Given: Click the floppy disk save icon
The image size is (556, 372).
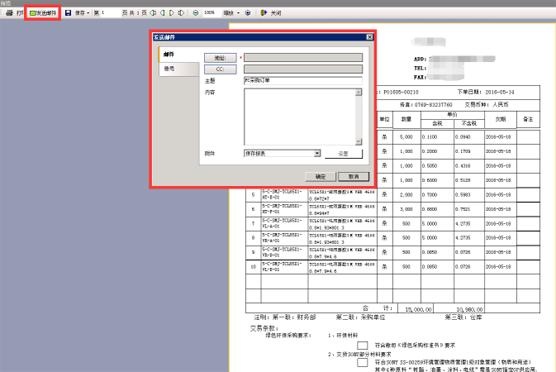Looking at the screenshot, I should pyautogui.click(x=68, y=13).
